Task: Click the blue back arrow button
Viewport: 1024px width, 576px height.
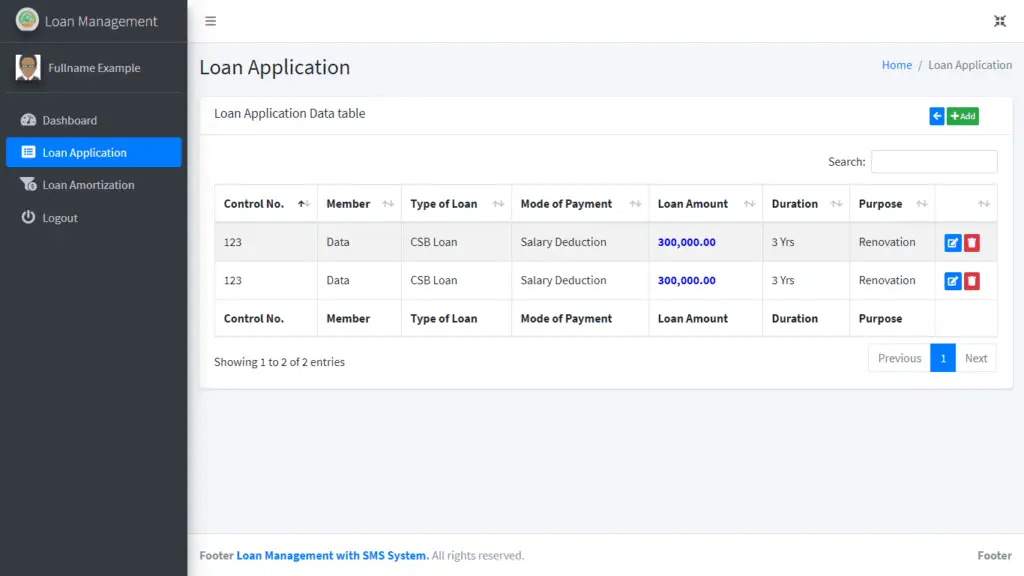Action: click(x=936, y=116)
